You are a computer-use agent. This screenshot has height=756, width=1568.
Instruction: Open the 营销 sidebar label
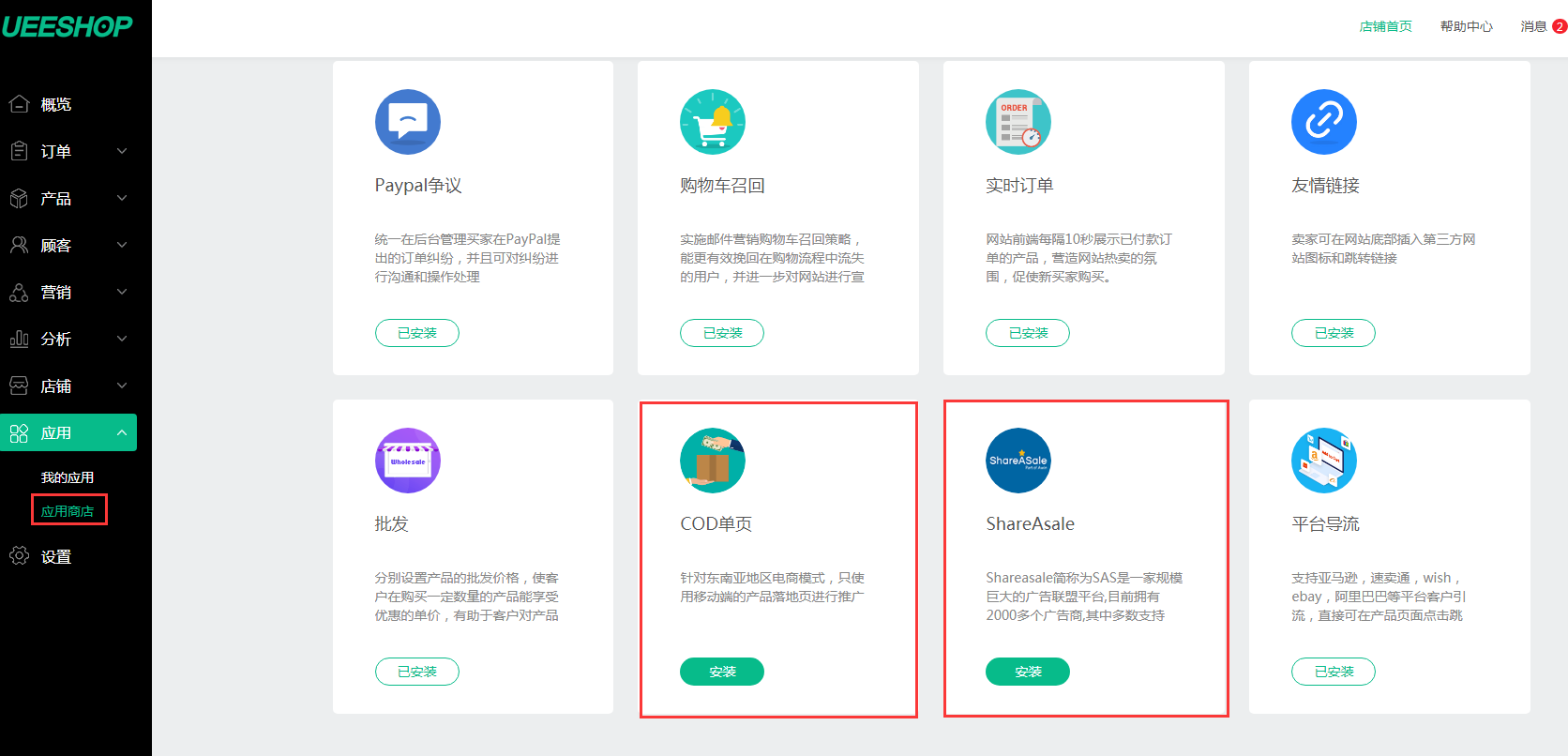pos(56,292)
